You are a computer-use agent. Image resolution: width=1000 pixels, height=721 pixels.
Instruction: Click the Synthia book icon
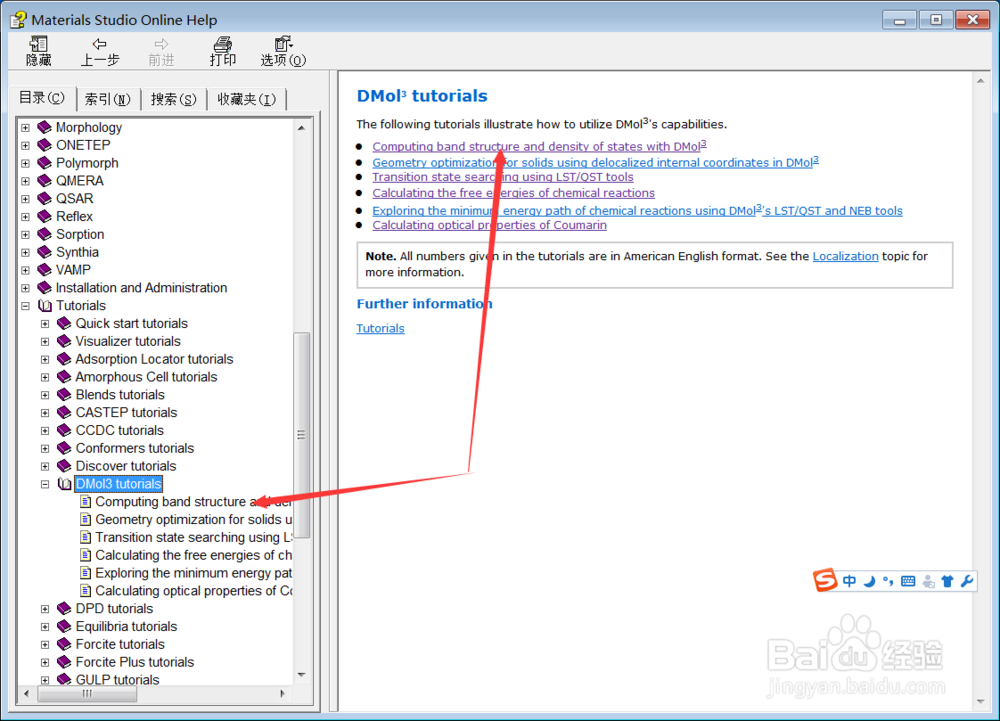point(44,252)
